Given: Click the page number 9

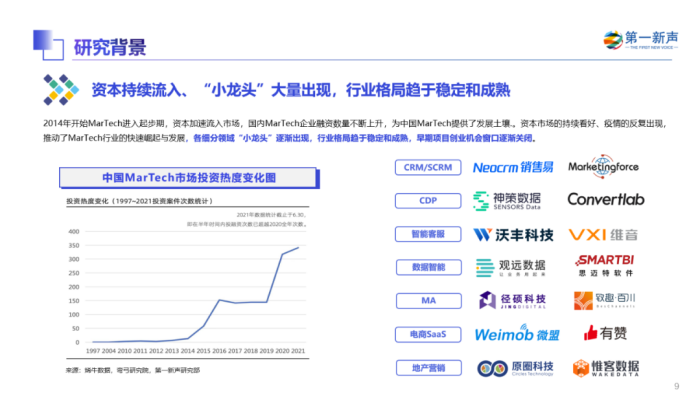Looking at the screenshot, I should click(x=677, y=386).
